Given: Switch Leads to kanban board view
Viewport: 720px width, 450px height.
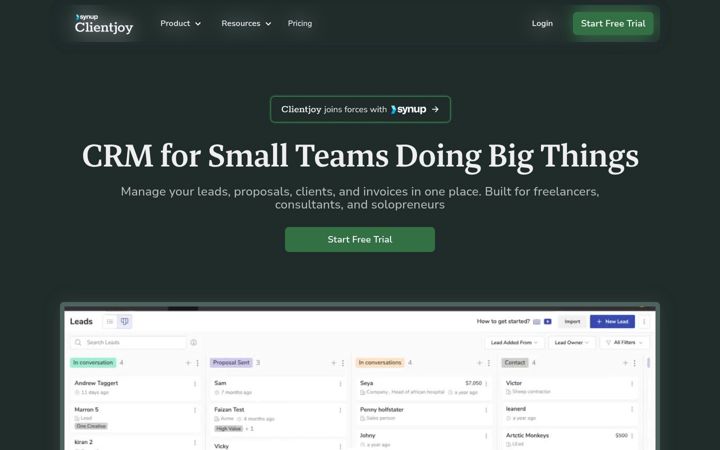Looking at the screenshot, I should [x=124, y=321].
